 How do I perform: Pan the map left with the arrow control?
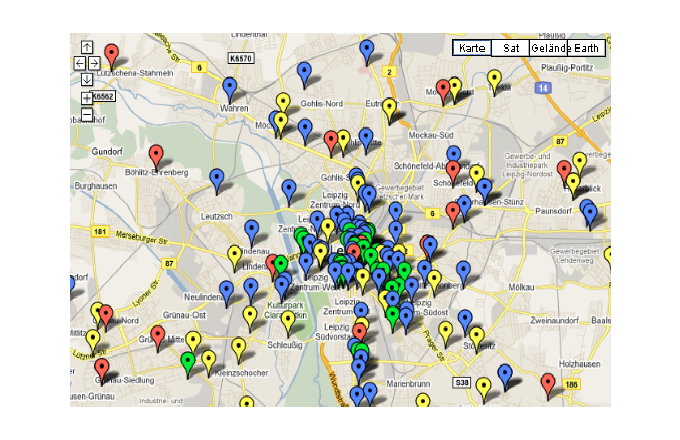(x=79, y=63)
